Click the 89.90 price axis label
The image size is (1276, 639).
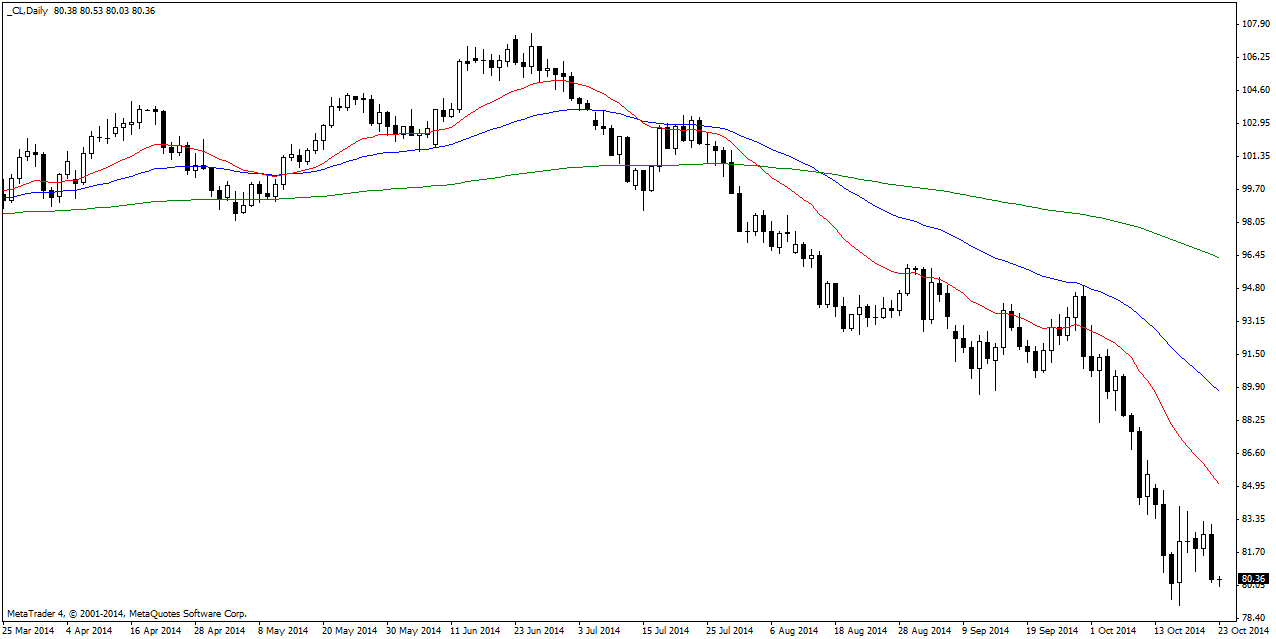click(1254, 387)
